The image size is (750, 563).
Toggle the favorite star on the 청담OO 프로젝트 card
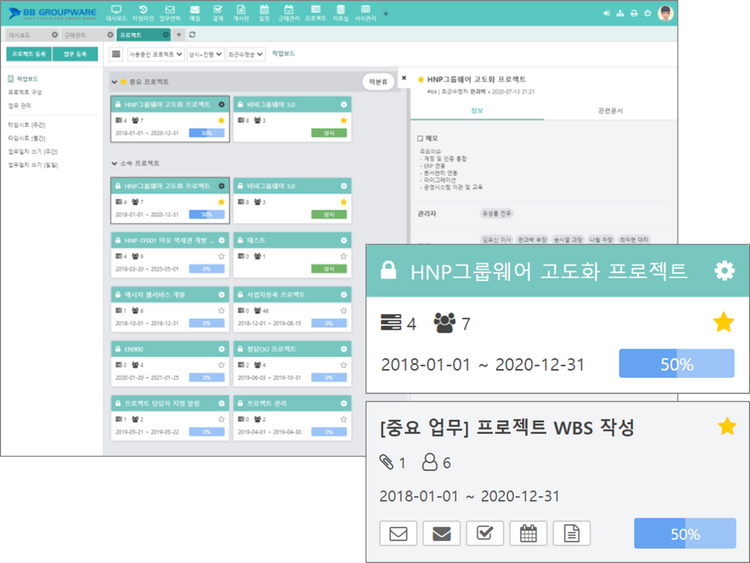[343, 365]
